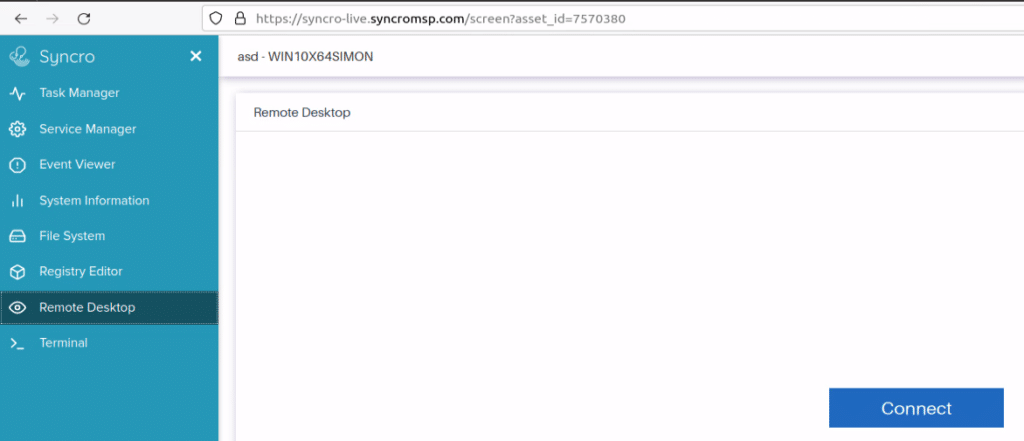Click the padlock site security icon

click(240, 18)
